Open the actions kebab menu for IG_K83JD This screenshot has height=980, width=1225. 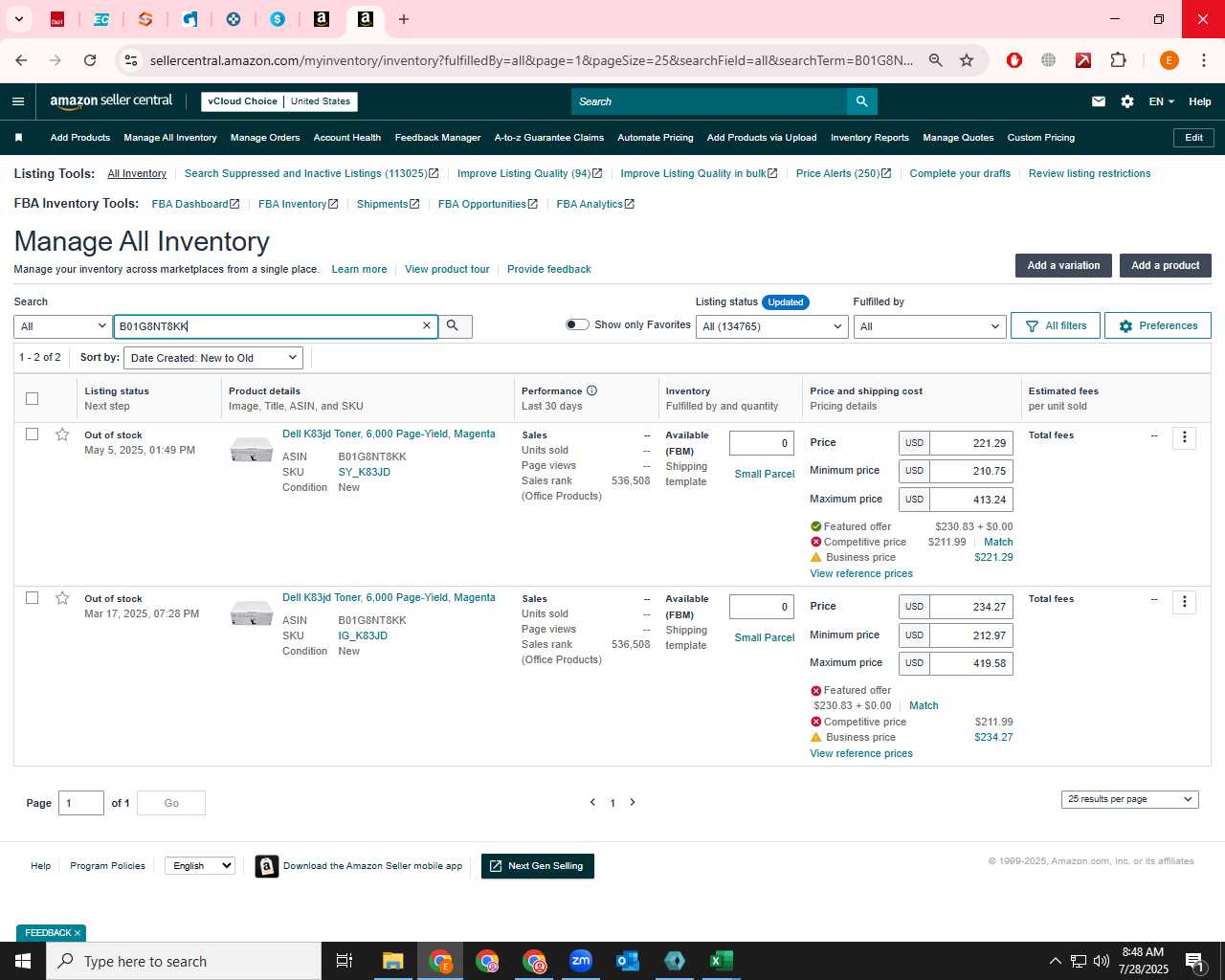[1184, 601]
